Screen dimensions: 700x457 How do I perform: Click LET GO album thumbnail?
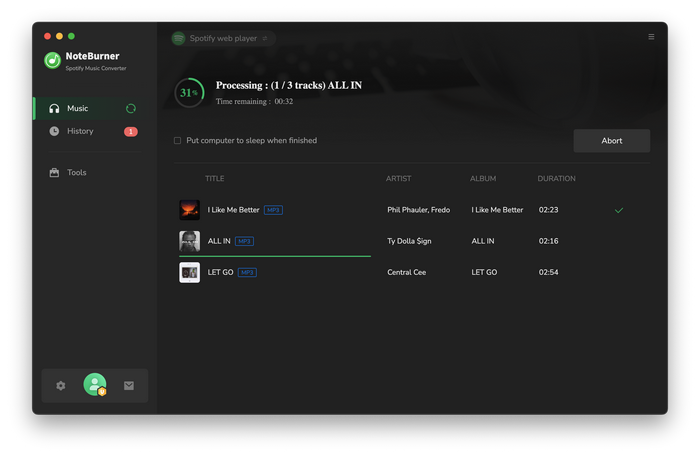point(190,272)
